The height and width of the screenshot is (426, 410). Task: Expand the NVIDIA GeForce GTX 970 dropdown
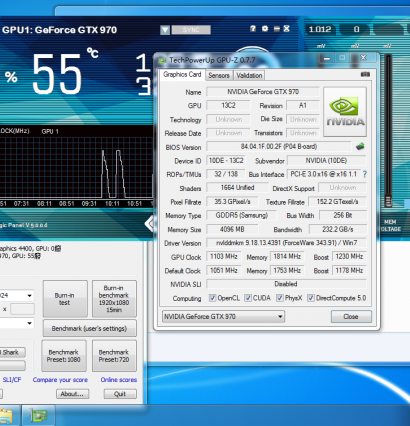[x=223, y=316]
